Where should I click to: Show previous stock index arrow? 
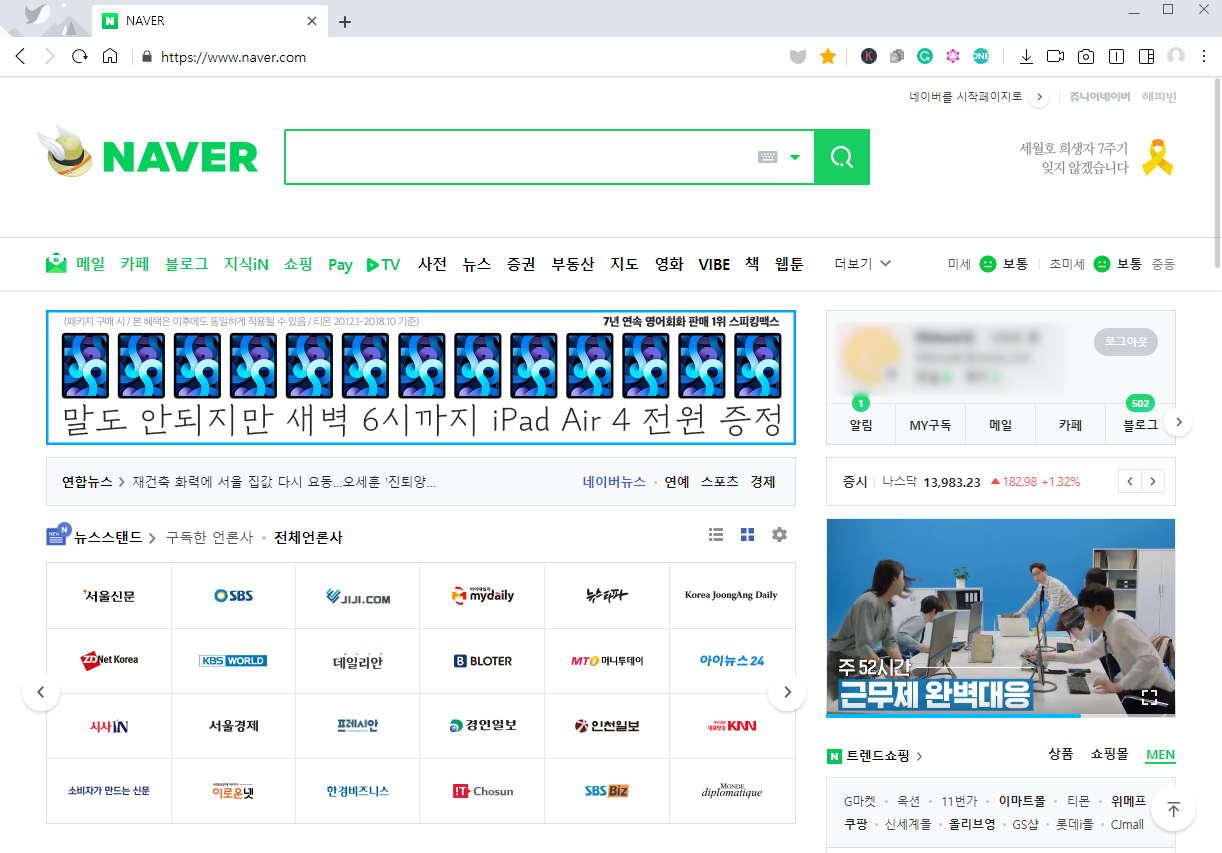(1130, 482)
